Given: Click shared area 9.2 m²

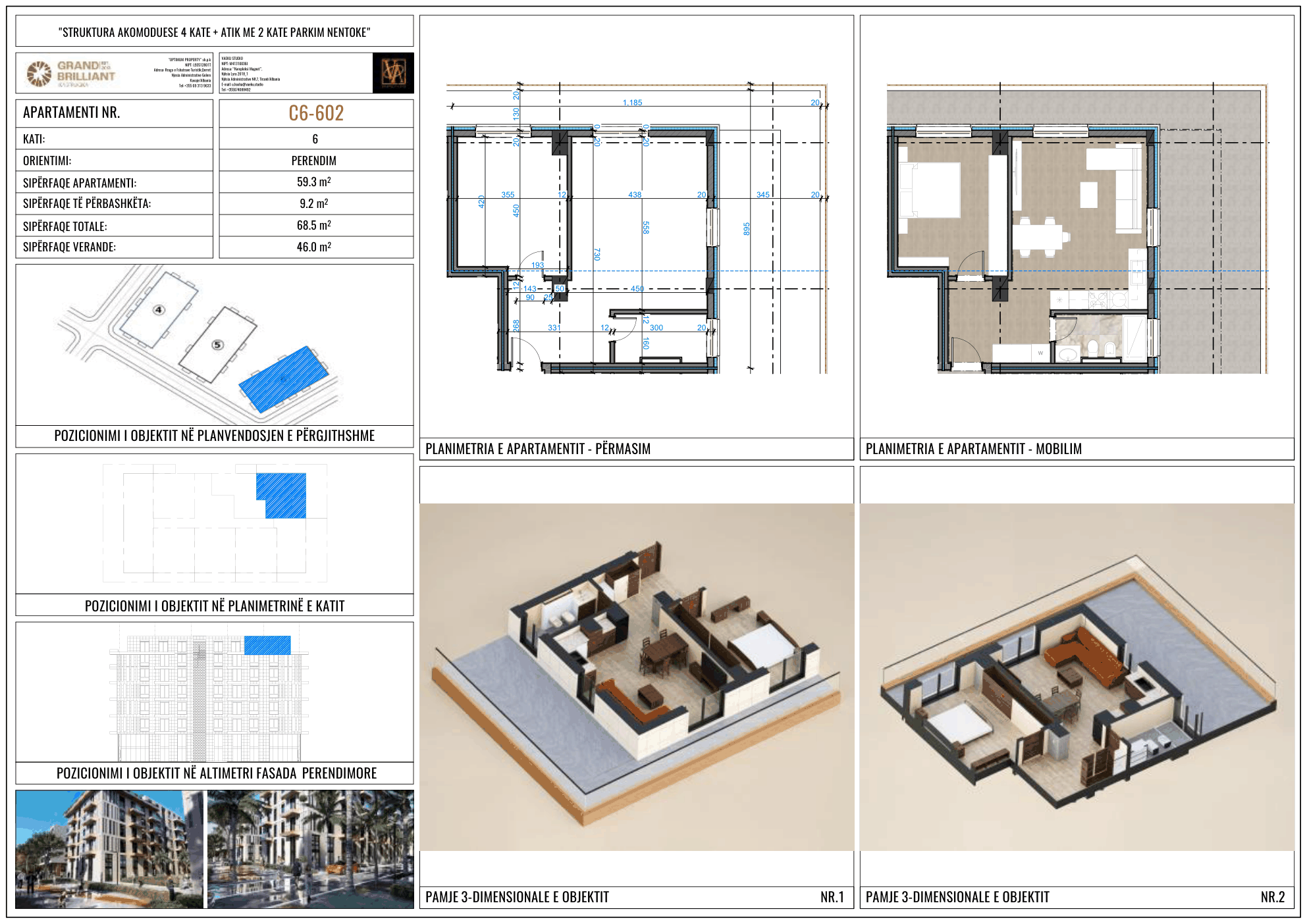Looking at the screenshot, I should 314,203.
